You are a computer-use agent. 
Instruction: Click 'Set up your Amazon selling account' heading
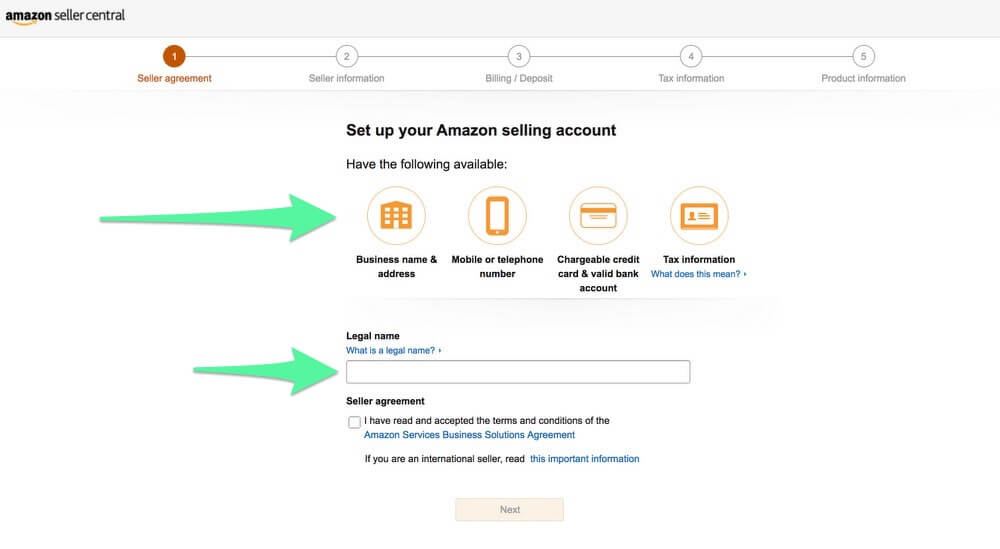click(x=481, y=130)
